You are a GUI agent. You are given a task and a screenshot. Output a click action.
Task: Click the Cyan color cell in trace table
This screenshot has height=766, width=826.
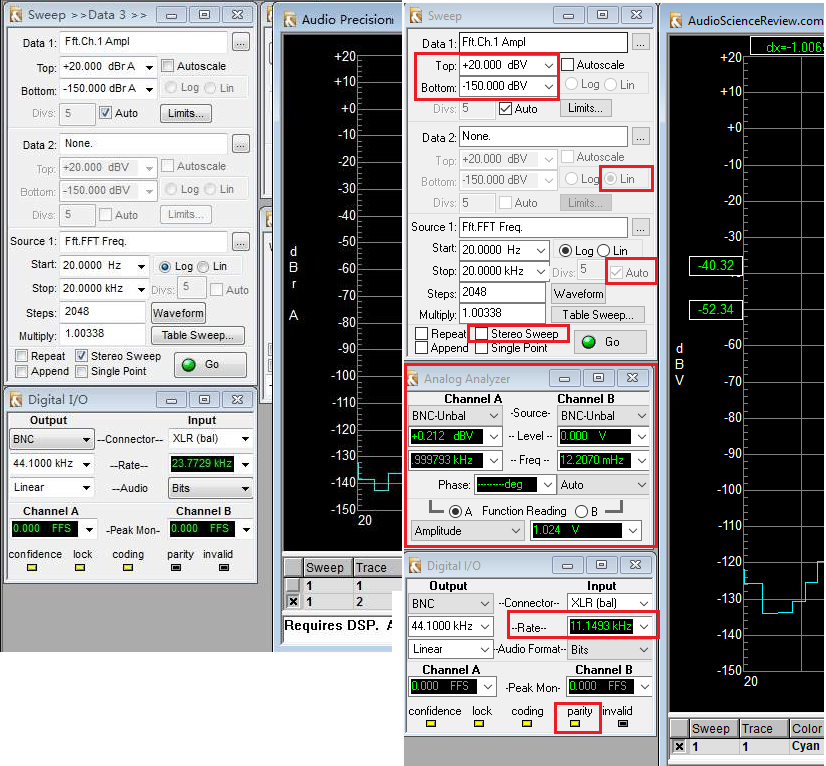tap(806, 747)
